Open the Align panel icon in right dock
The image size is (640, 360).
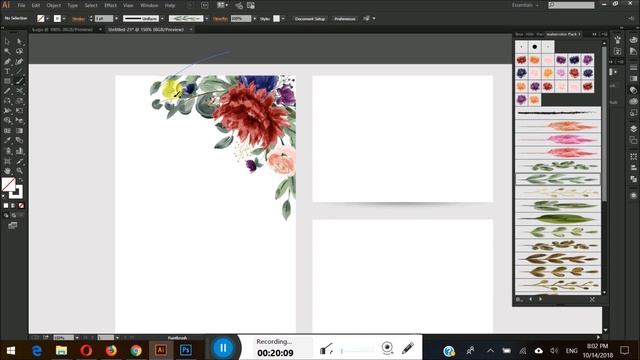pyautogui.click(x=633, y=168)
